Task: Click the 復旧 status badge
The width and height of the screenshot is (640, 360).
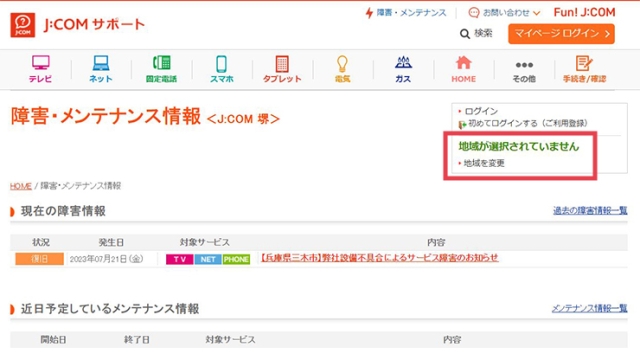Action: 40,259
